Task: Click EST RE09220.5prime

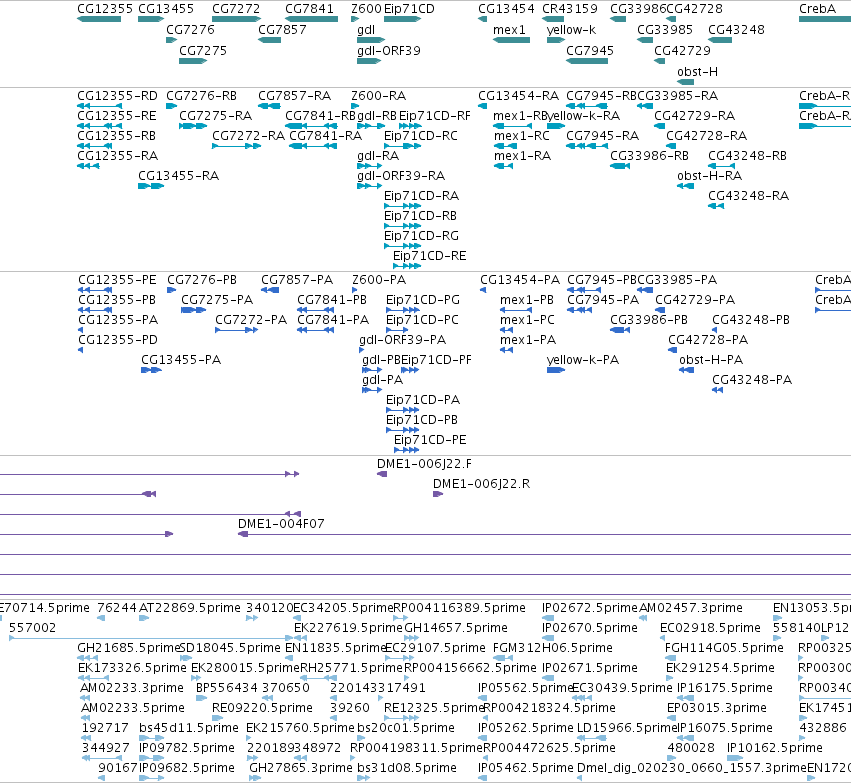Action: pyautogui.click(x=262, y=708)
